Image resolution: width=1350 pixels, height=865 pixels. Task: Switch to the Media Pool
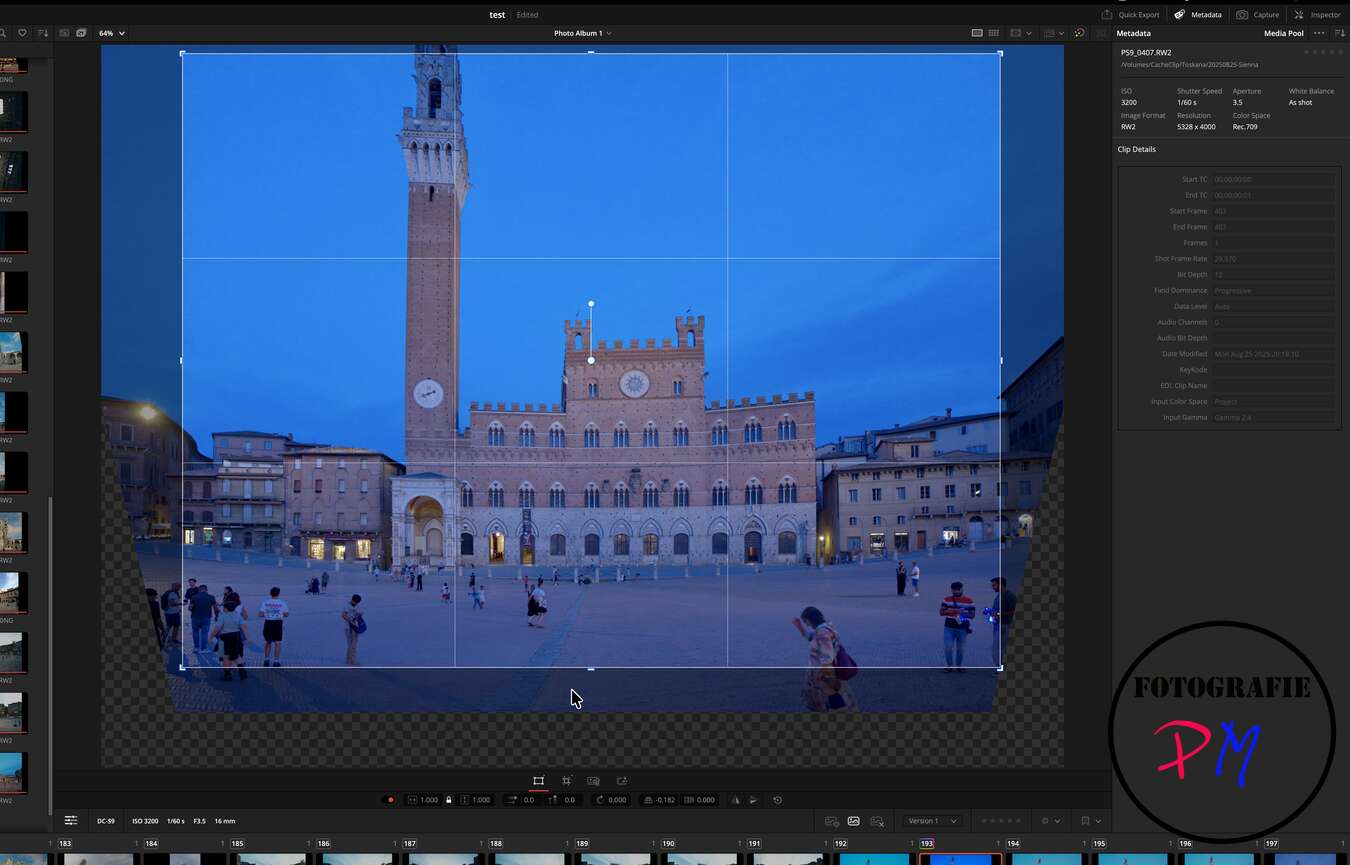click(1283, 33)
